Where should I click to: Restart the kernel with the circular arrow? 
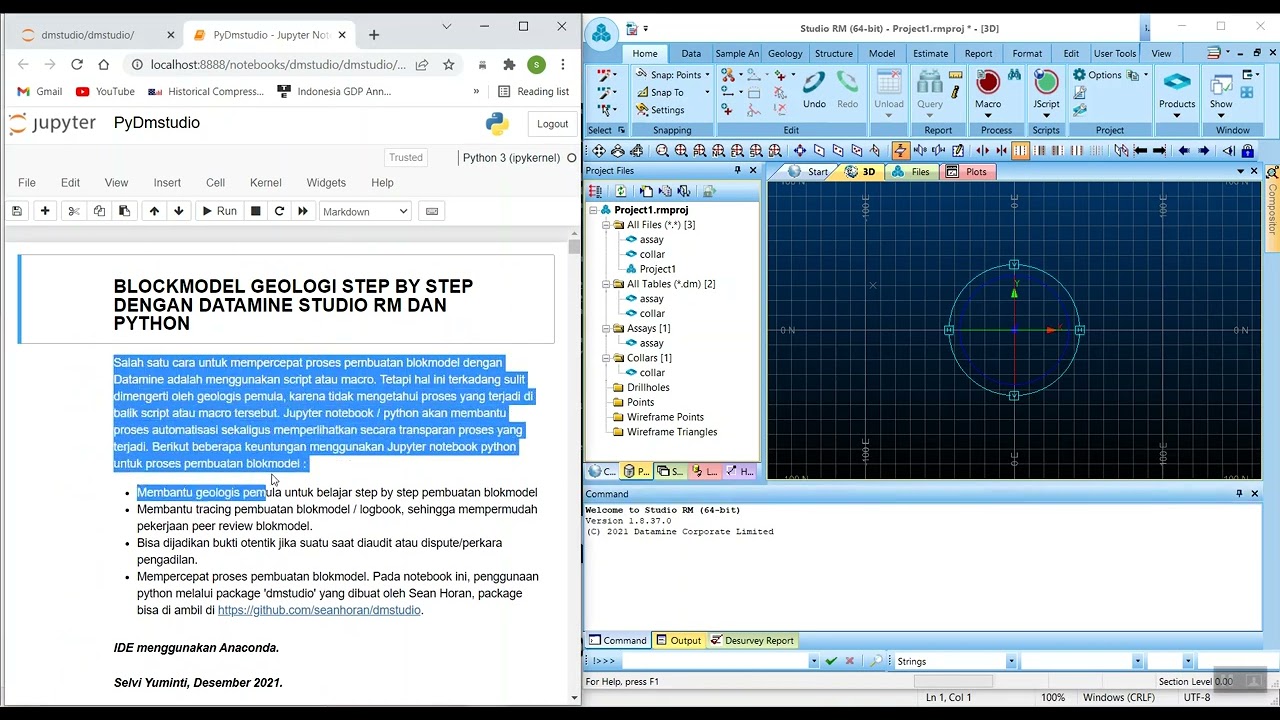click(279, 211)
